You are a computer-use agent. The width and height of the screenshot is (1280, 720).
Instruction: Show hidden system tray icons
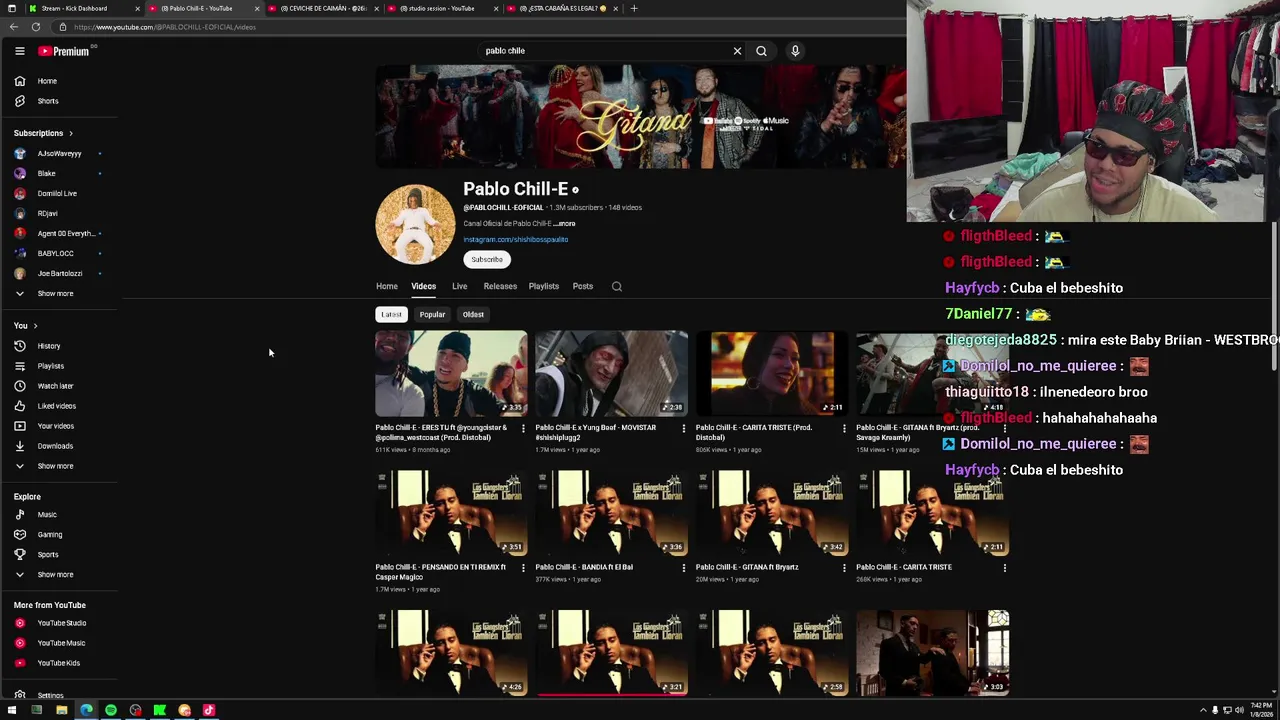(x=1203, y=711)
